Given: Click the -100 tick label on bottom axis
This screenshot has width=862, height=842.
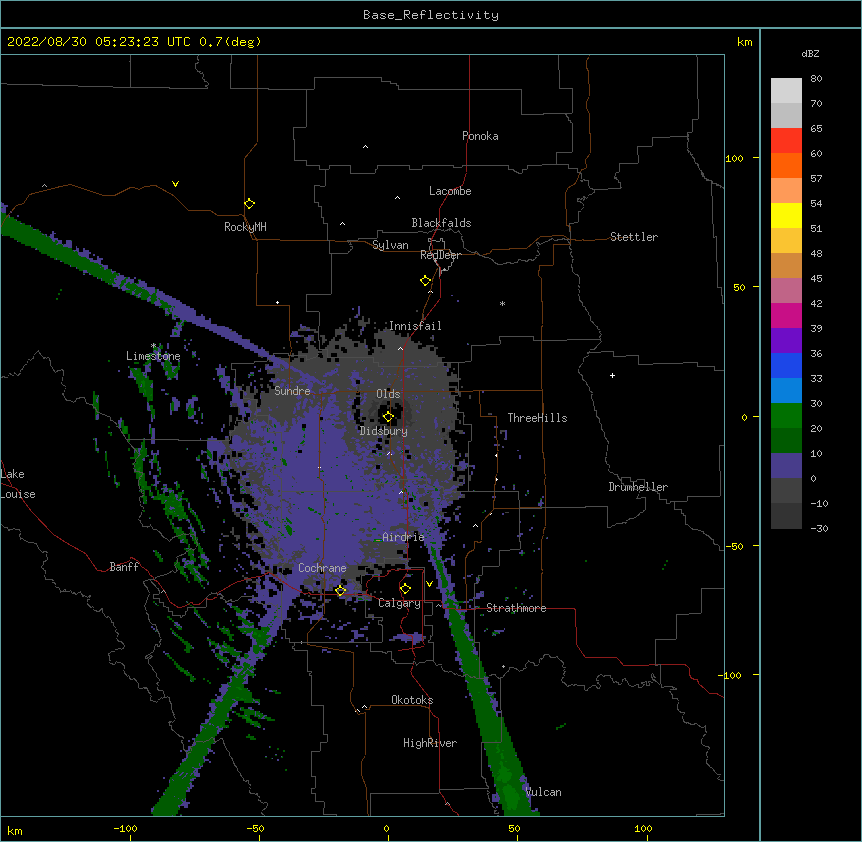Looking at the screenshot, I should (x=125, y=828).
